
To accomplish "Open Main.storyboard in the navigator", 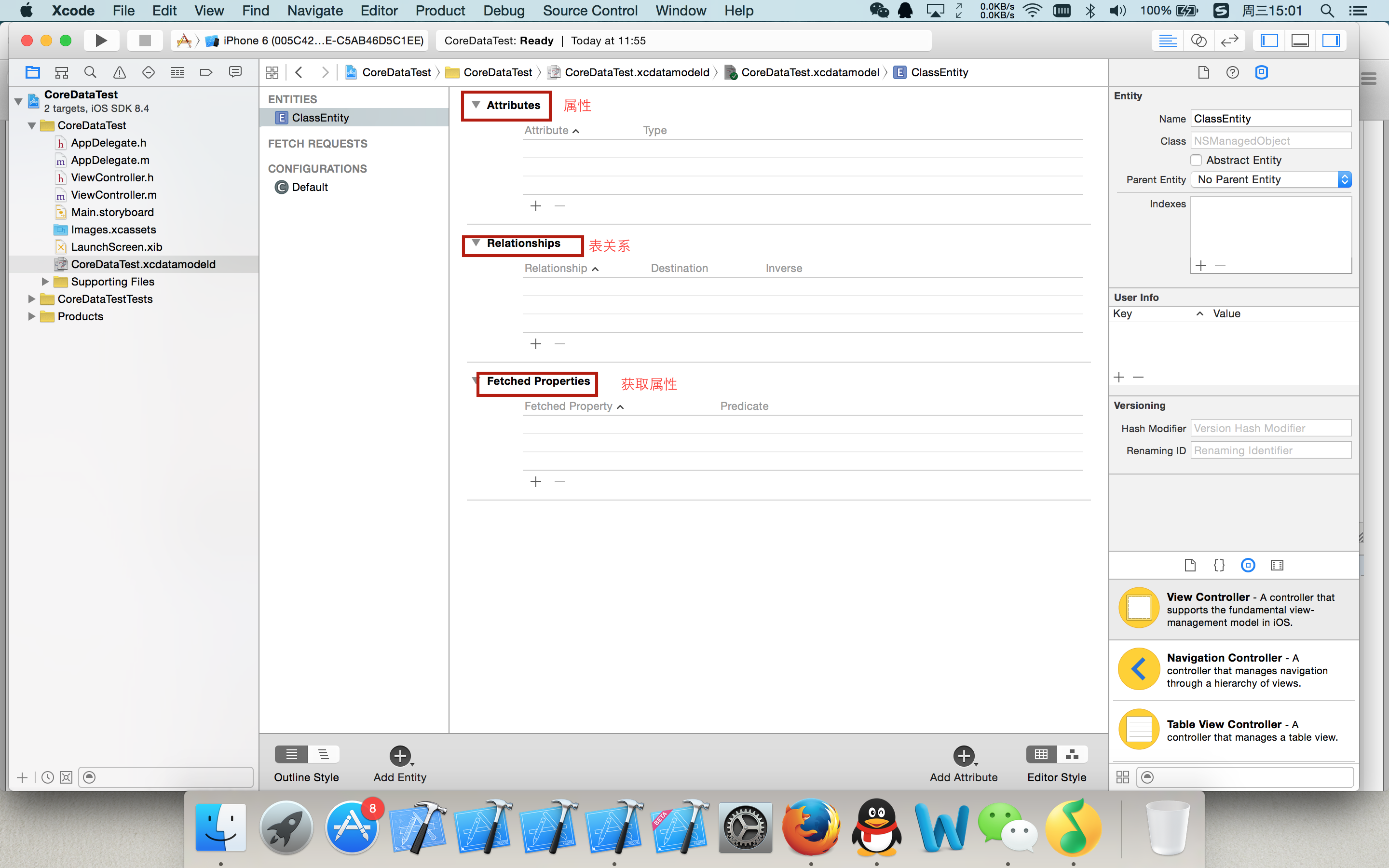I will point(112,212).
